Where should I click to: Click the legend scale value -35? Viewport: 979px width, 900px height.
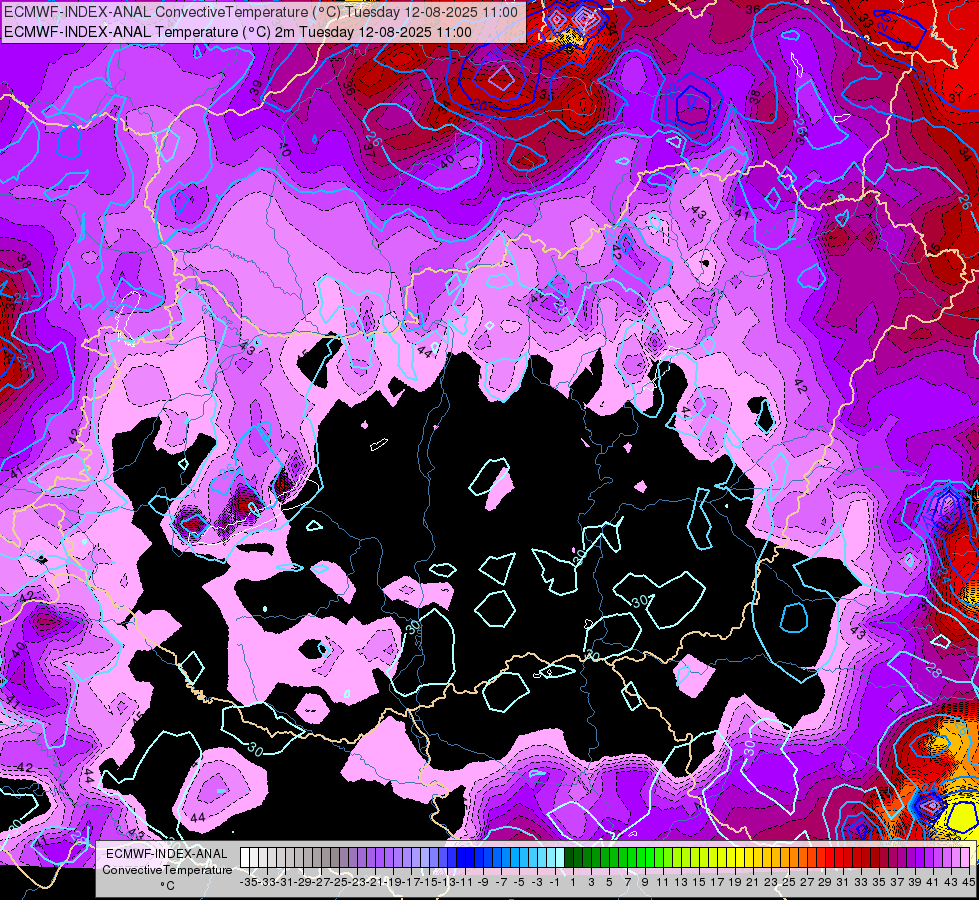248,882
